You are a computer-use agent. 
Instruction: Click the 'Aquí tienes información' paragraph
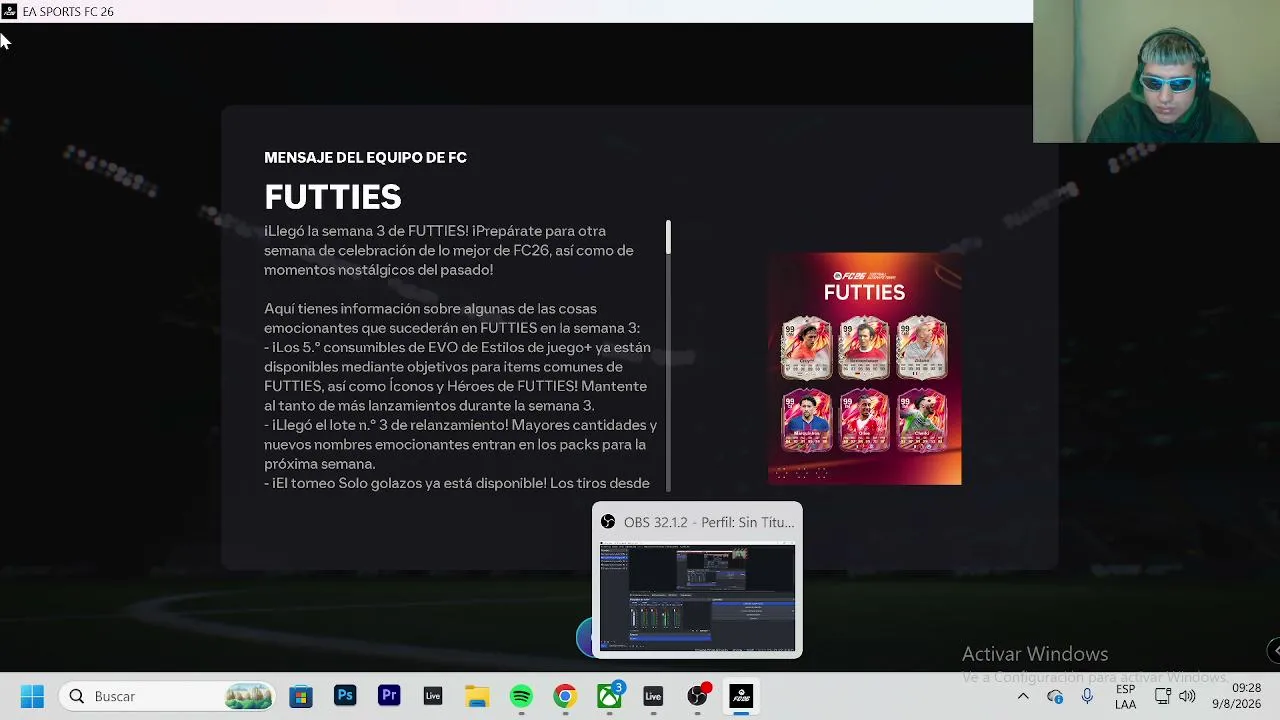point(452,318)
